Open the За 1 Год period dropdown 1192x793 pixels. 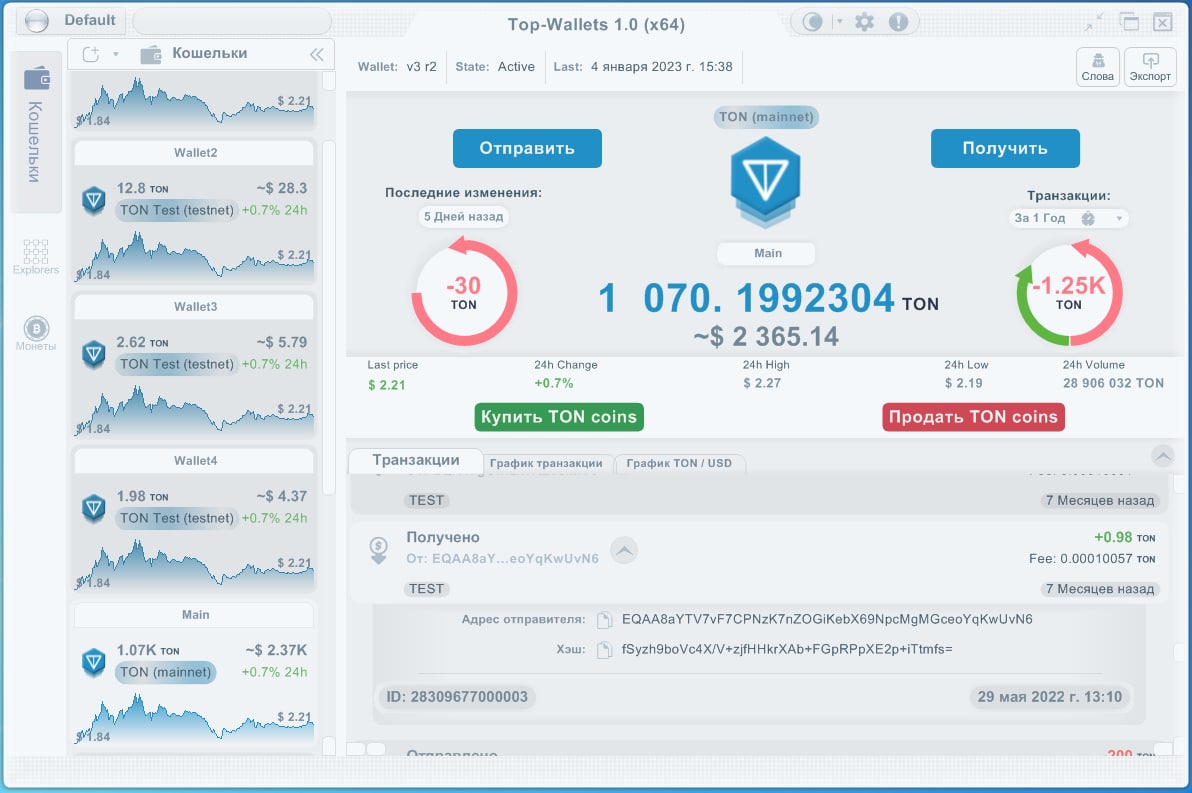click(x=1068, y=219)
